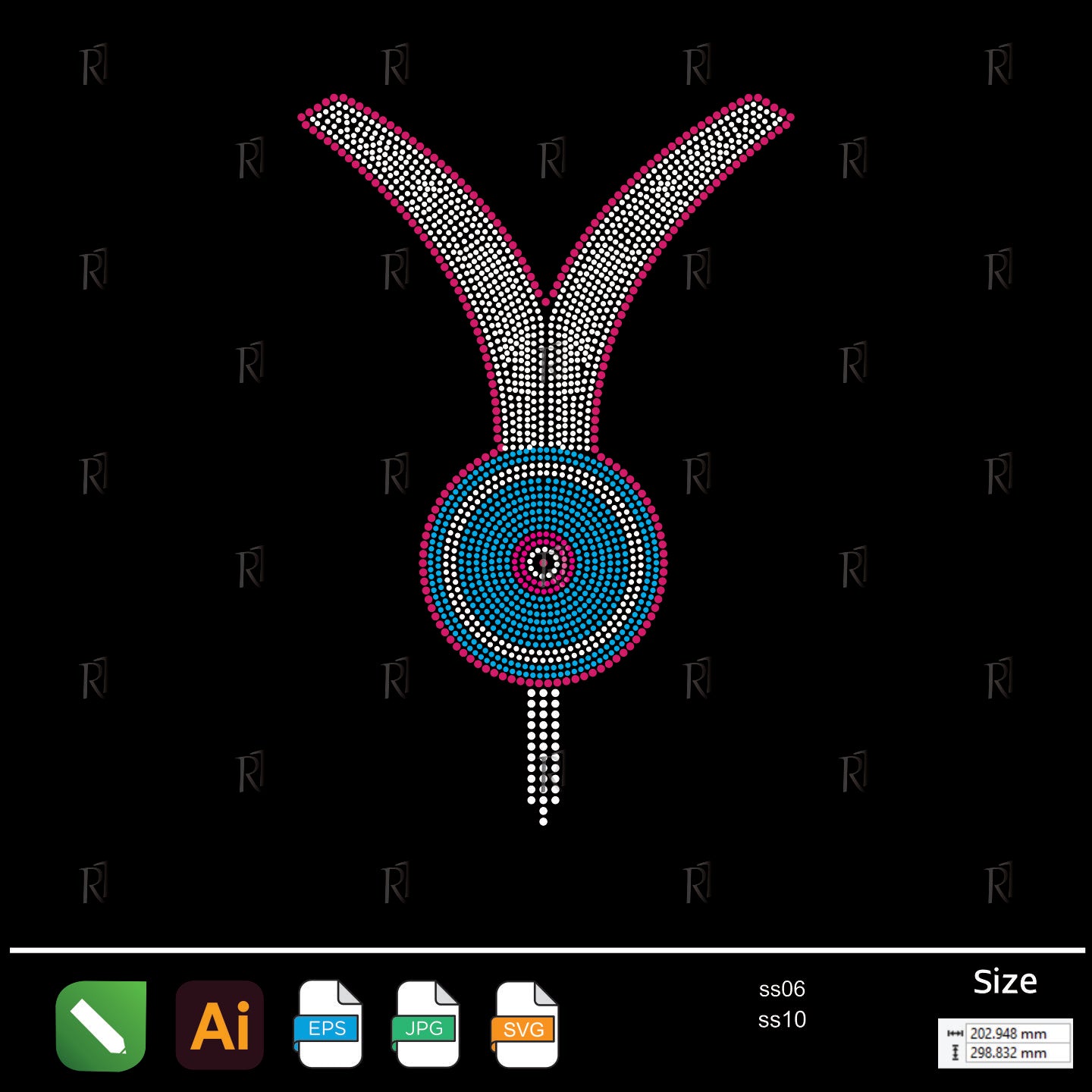The image size is (1092, 1092).
Task: Click the width field showing 202.948 mm
Action: tap(1016, 1034)
